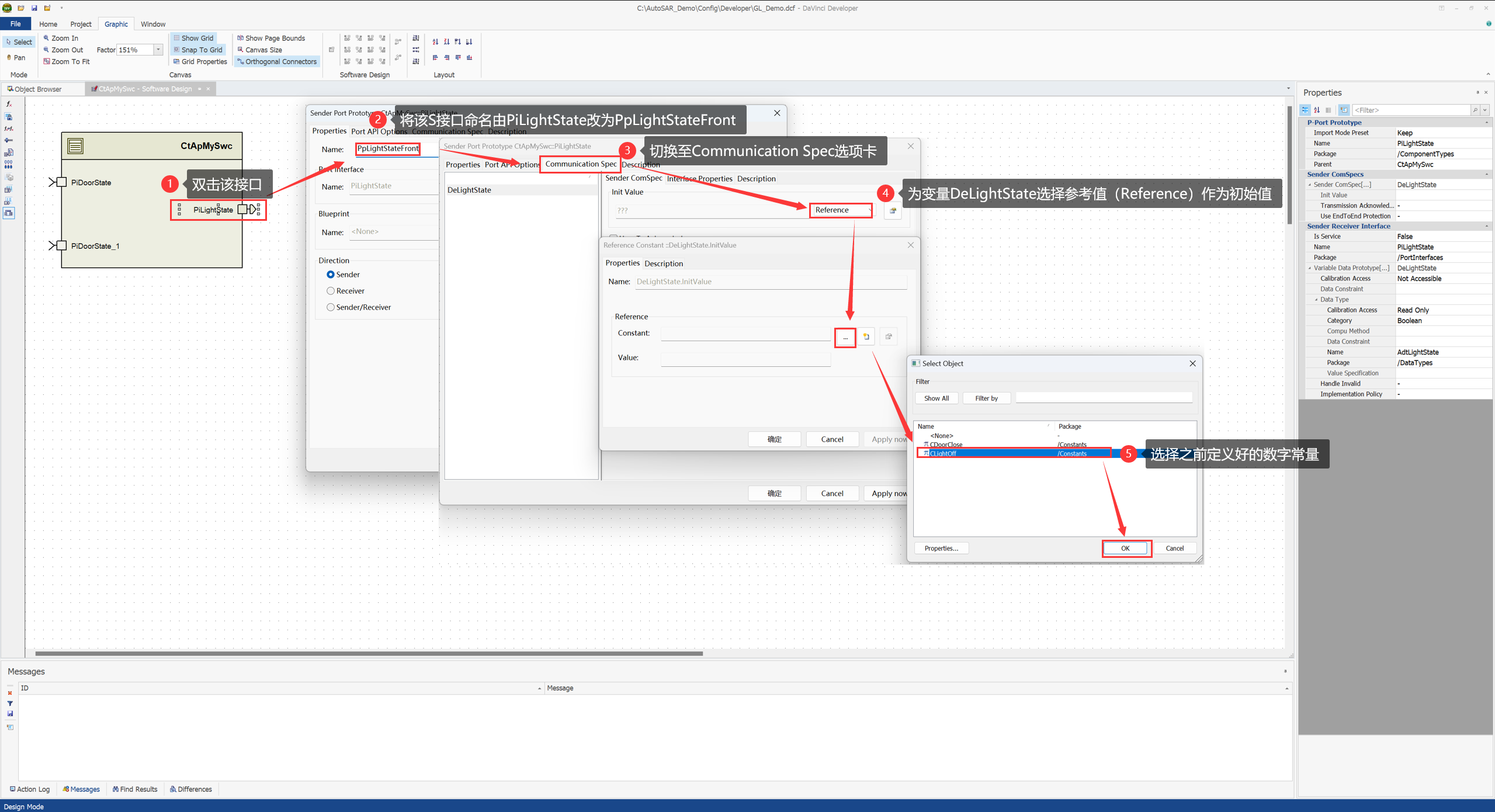The image size is (1495, 812).
Task: Switch to the Communication Spec tab
Action: coord(580,164)
